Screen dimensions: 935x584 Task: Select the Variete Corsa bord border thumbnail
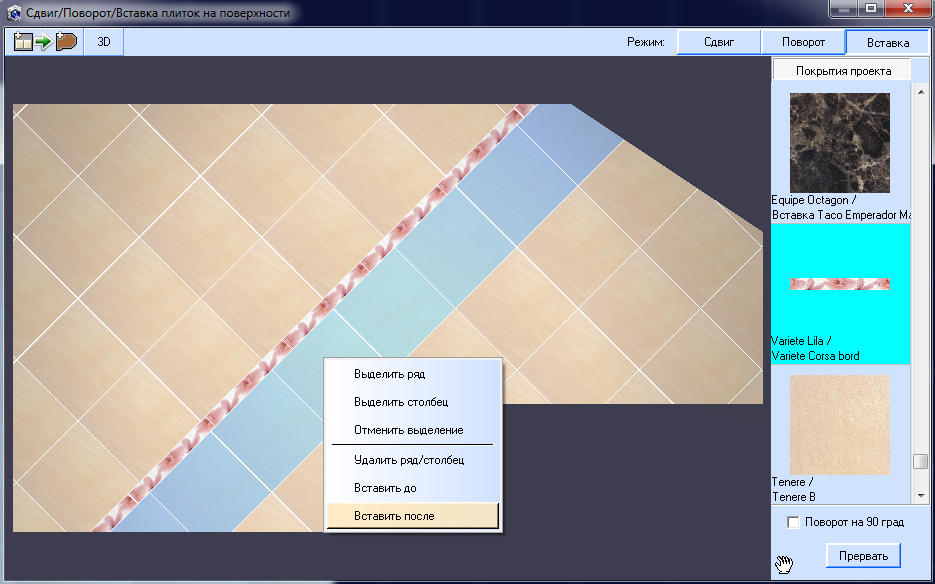839,284
